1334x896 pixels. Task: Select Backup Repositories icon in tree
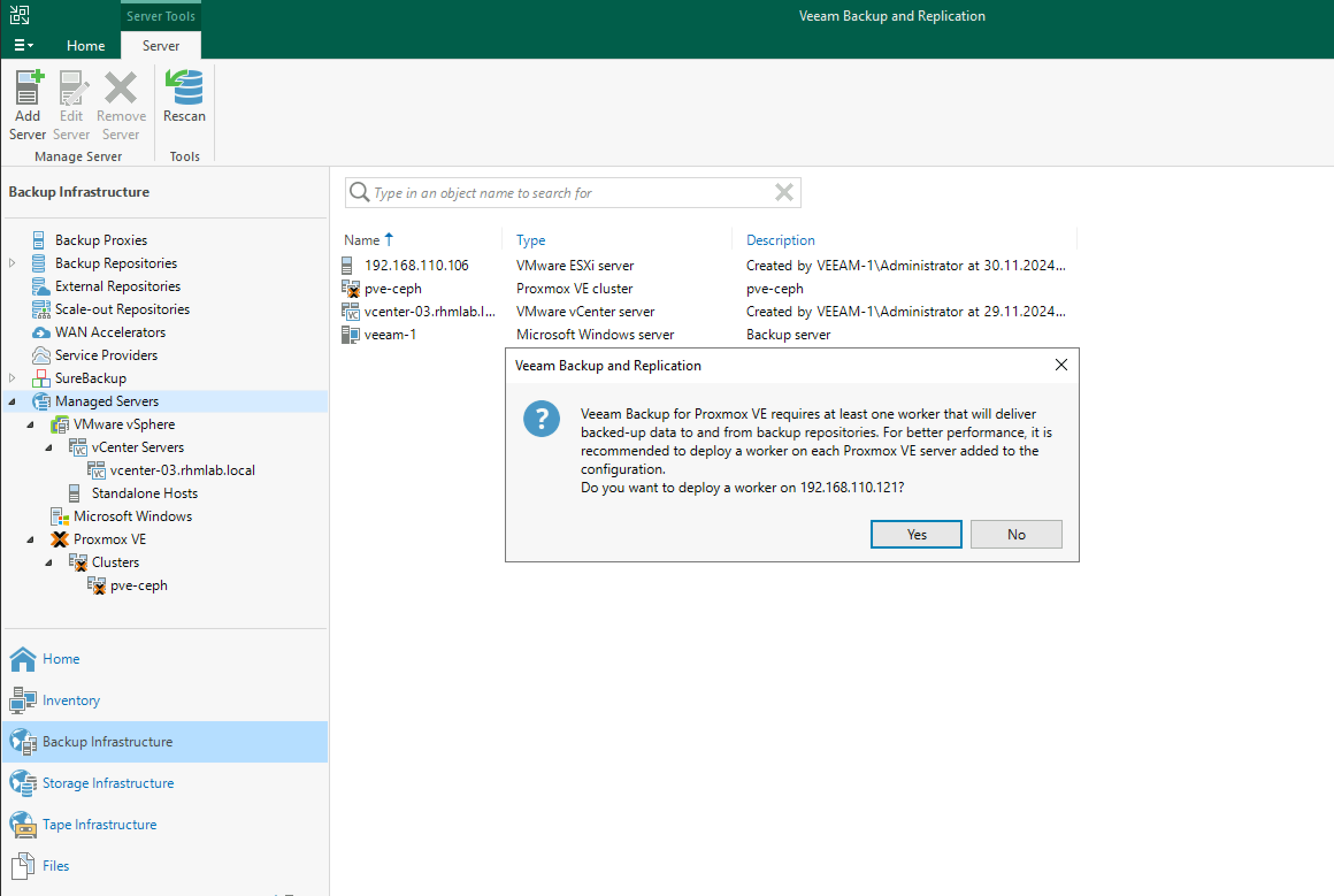pyautogui.click(x=39, y=263)
